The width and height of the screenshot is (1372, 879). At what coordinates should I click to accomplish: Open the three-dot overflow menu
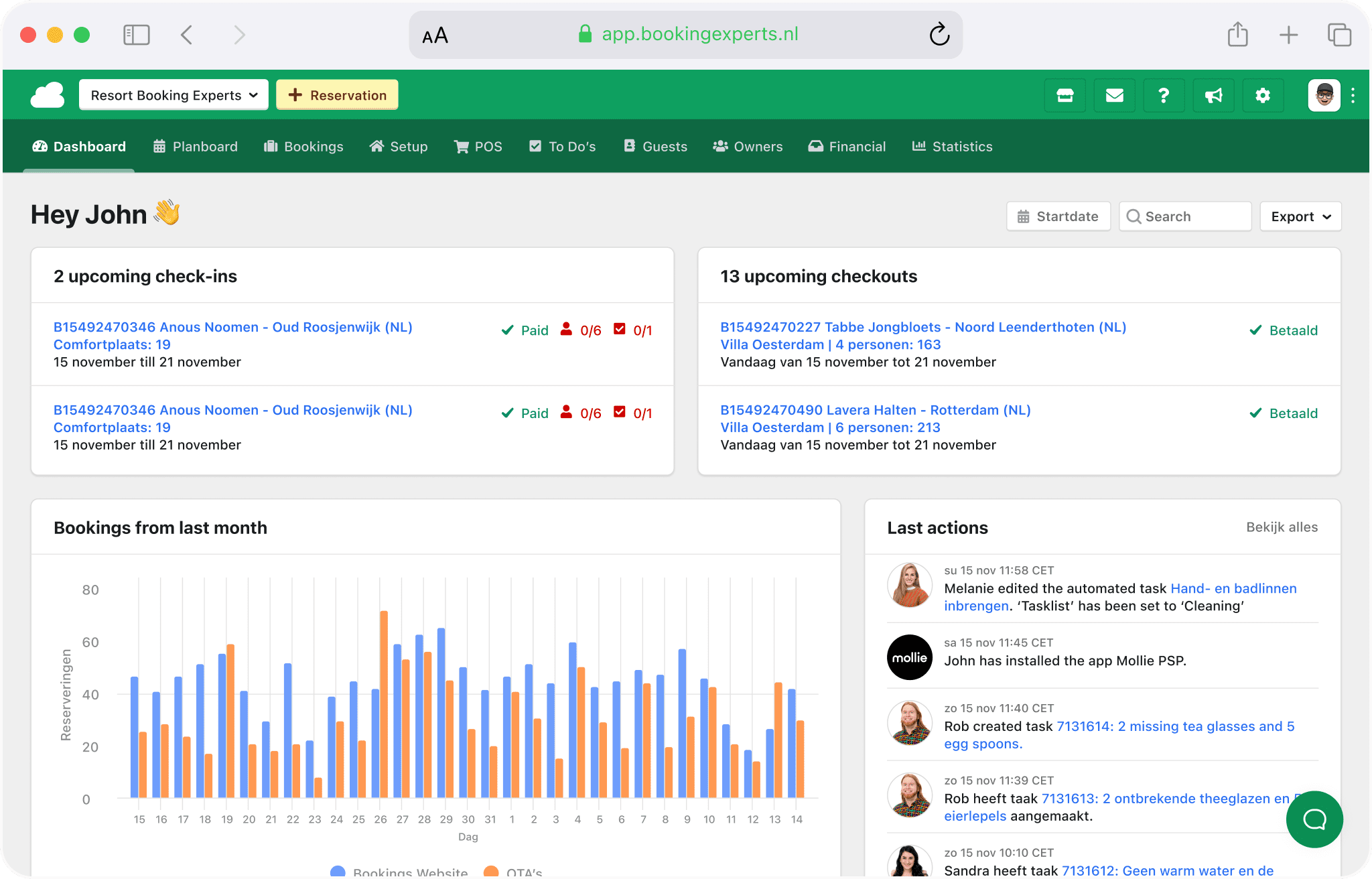tap(1354, 95)
